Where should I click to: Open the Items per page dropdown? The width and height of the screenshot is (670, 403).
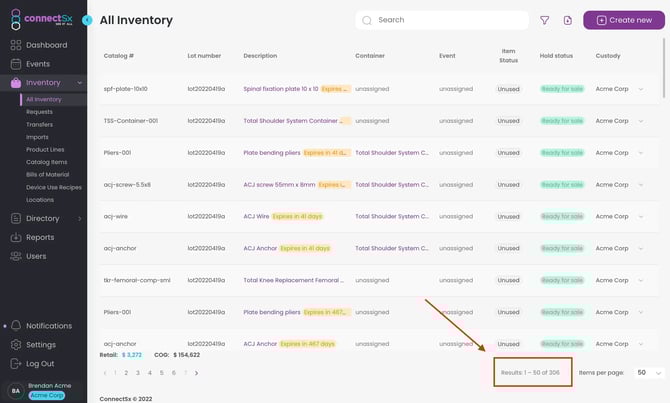click(649, 372)
